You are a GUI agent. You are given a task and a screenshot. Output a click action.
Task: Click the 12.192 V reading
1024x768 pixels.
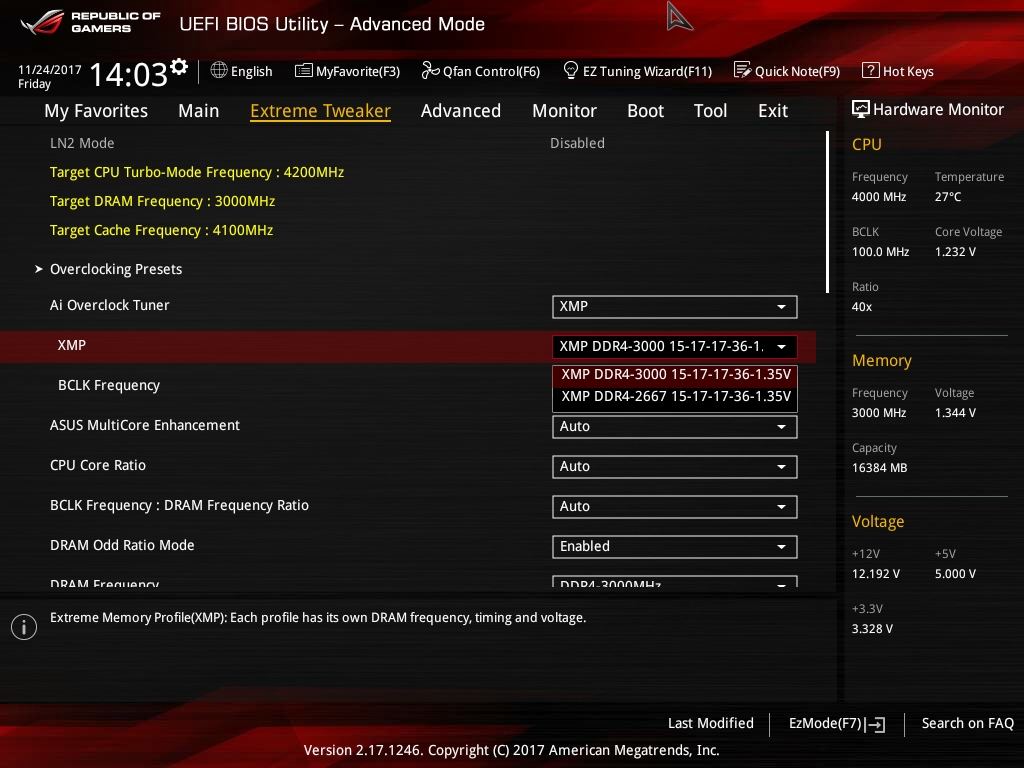coord(876,574)
